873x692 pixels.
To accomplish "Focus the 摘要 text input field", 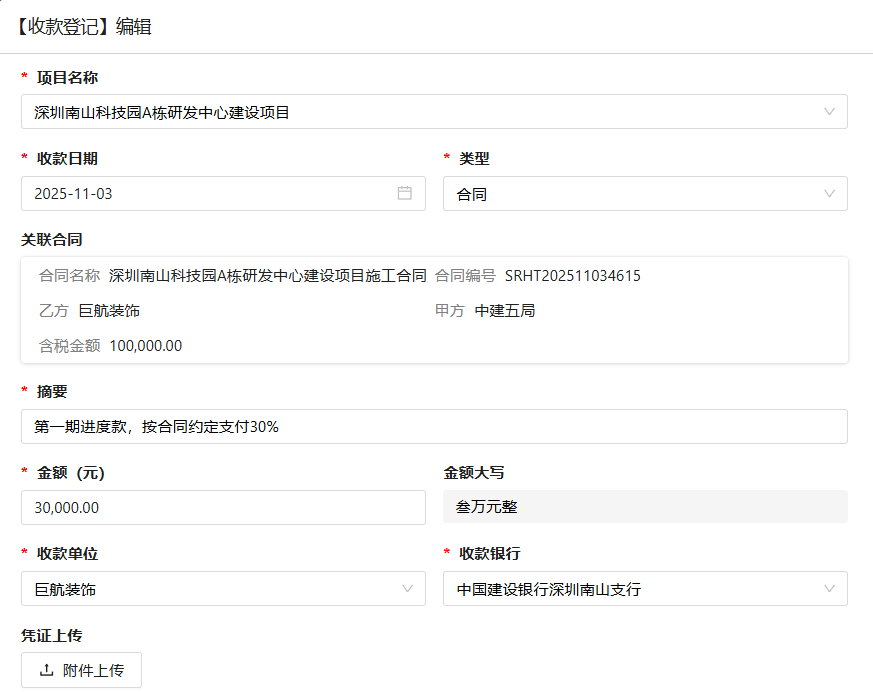I will tap(434, 426).
